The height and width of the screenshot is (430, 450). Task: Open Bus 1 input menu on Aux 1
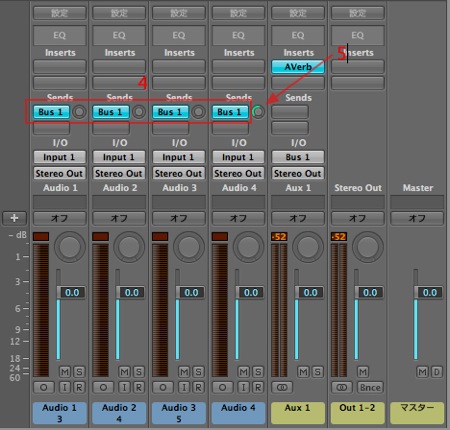[298, 157]
